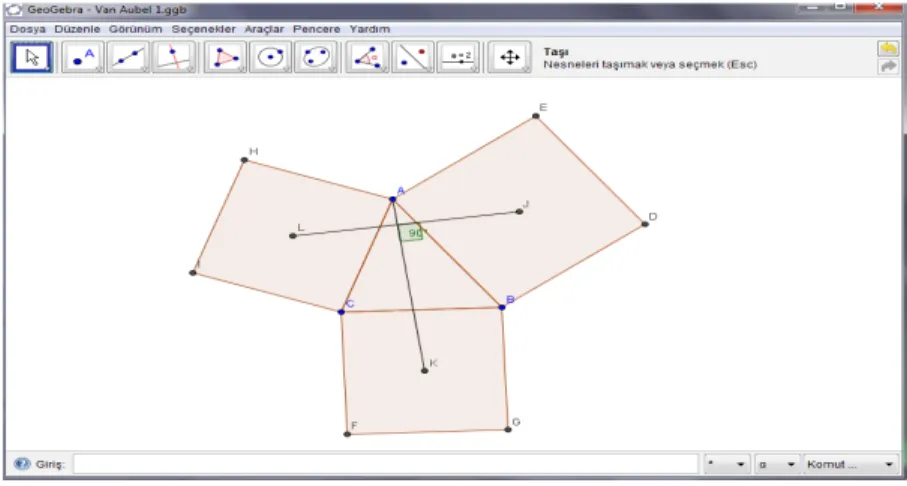Click point J, center of right square
Image resolution: width=907 pixels, height=486 pixels.
tap(519, 211)
